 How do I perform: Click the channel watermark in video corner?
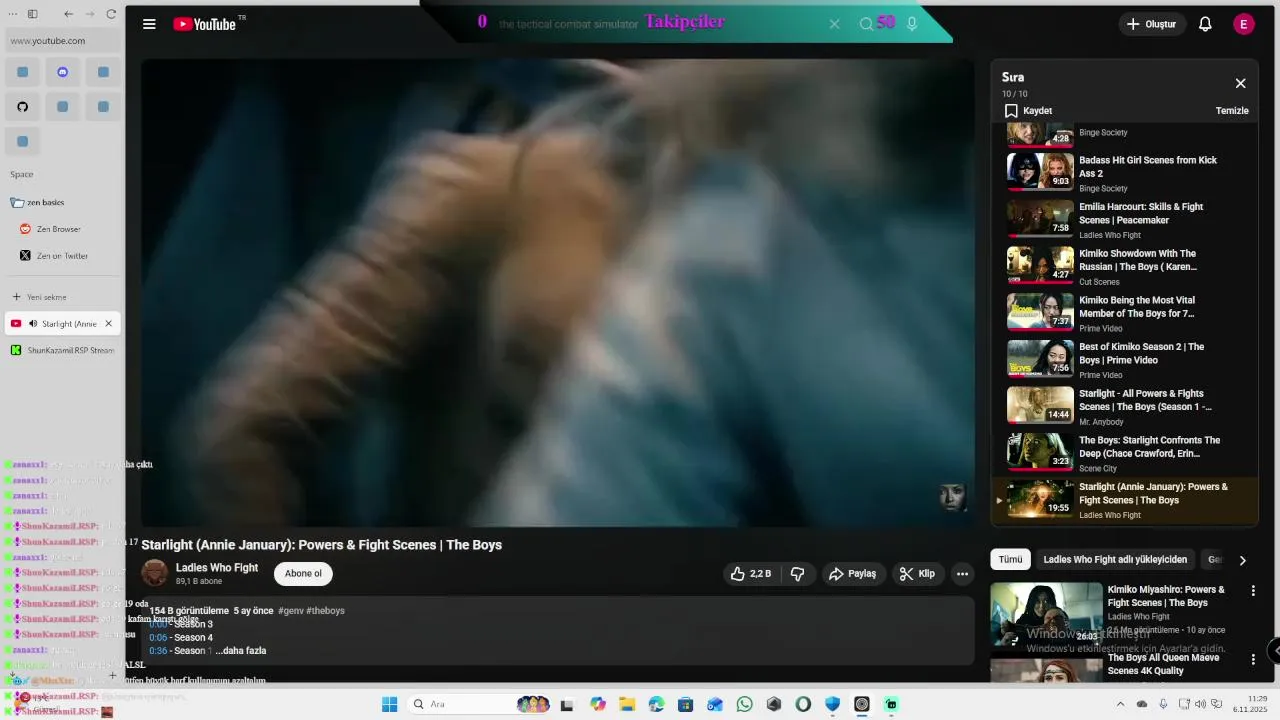coord(952,497)
